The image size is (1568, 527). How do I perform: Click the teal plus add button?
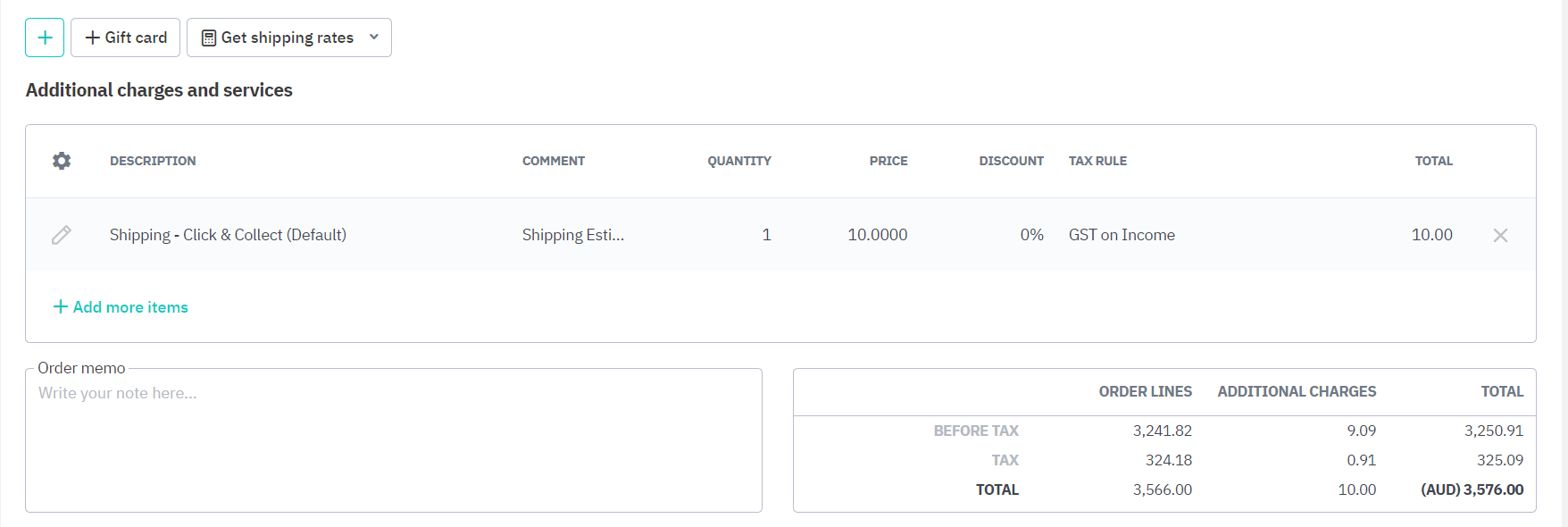pyautogui.click(x=45, y=38)
